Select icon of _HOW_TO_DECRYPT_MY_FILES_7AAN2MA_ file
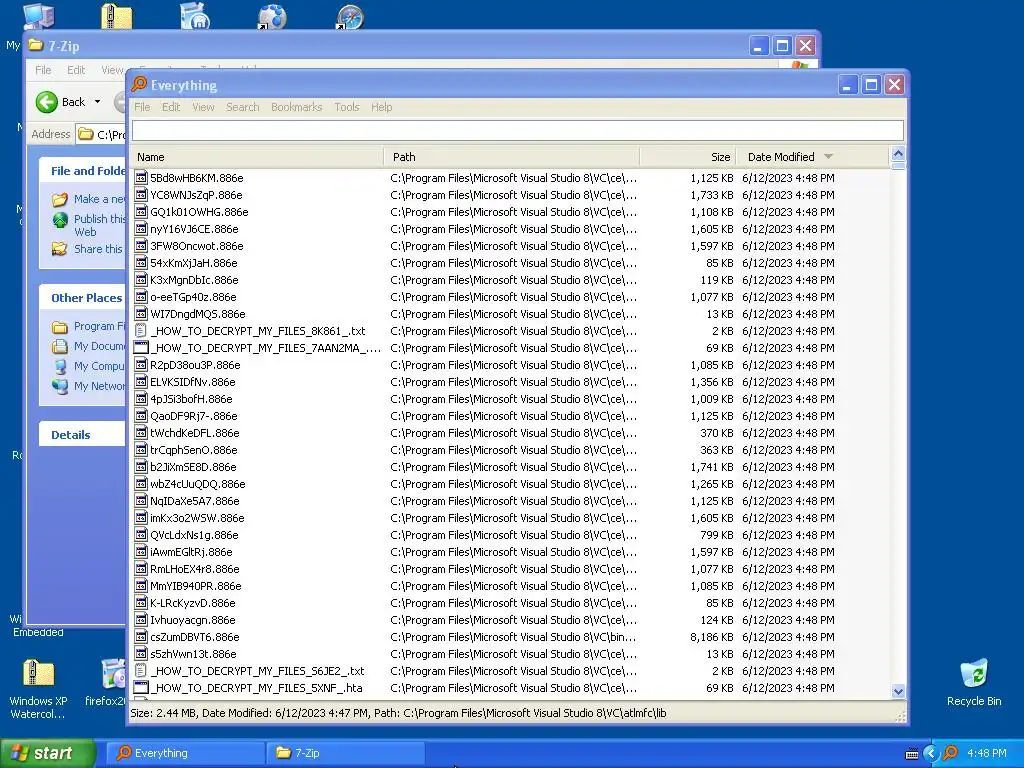The width and height of the screenshot is (1024, 768). [140, 347]
